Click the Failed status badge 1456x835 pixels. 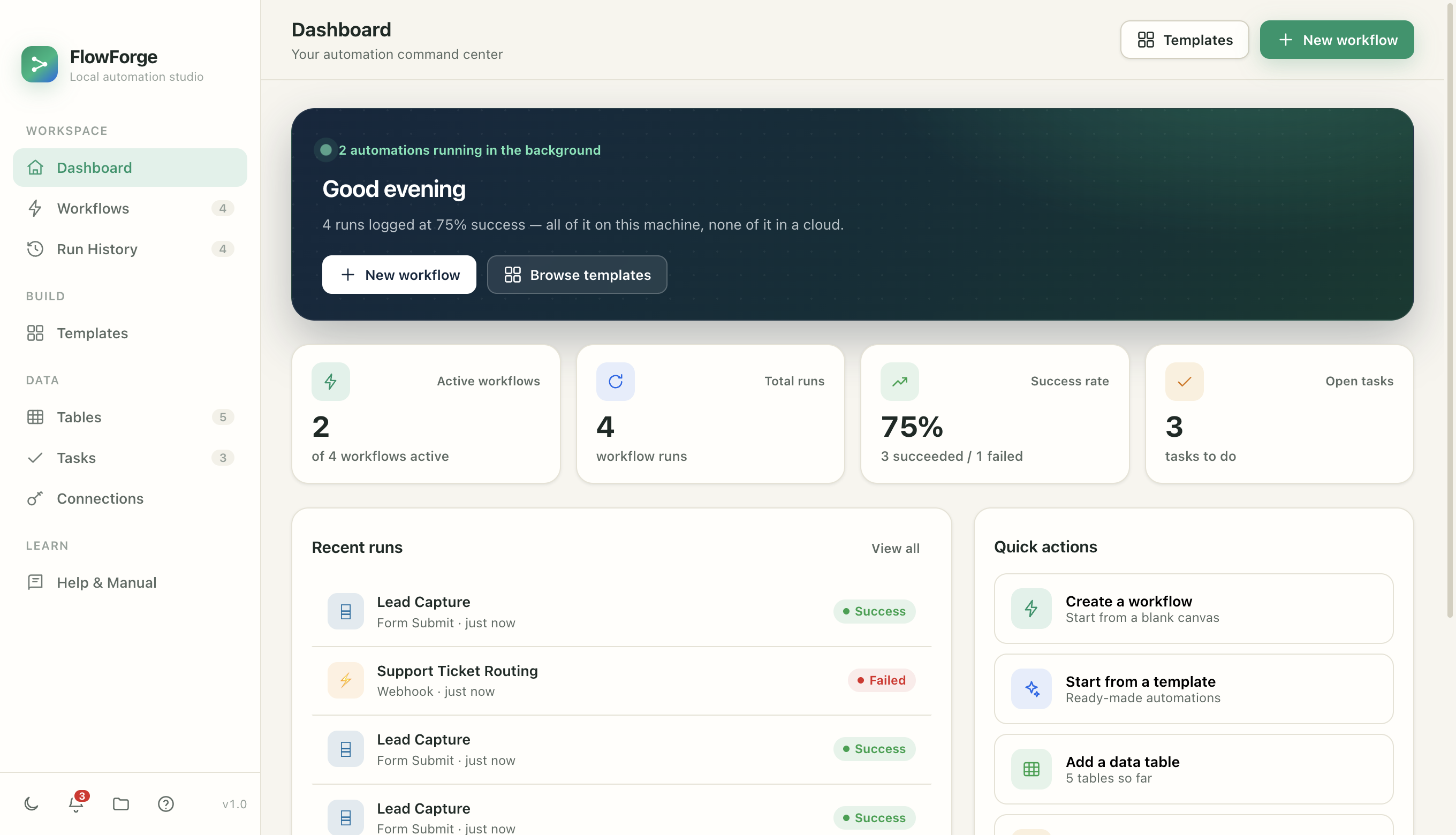point(882,681)
